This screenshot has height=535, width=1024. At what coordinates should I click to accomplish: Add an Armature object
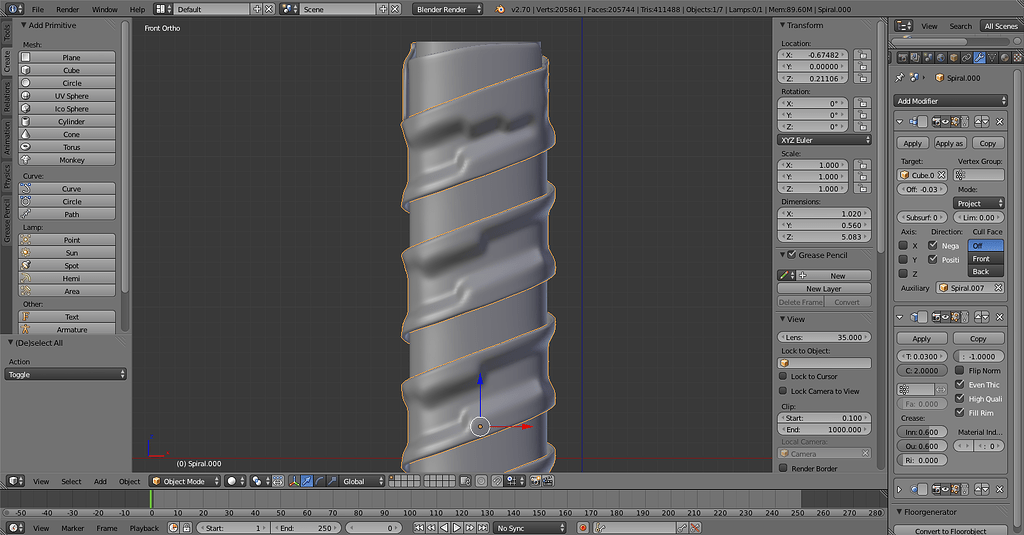tap(67, 330)
